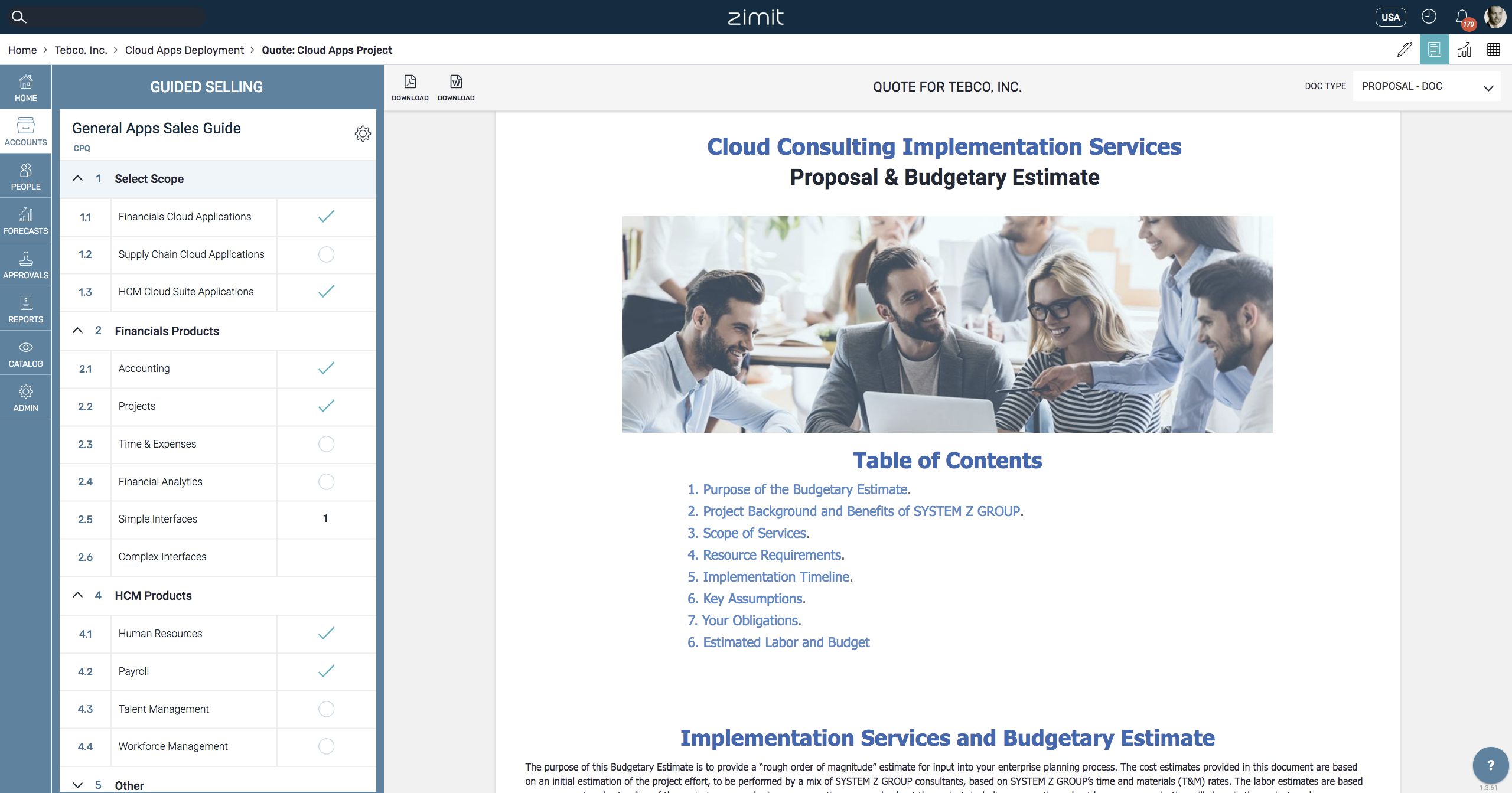Uncheck the Payroll checkmark

point(326,671)
